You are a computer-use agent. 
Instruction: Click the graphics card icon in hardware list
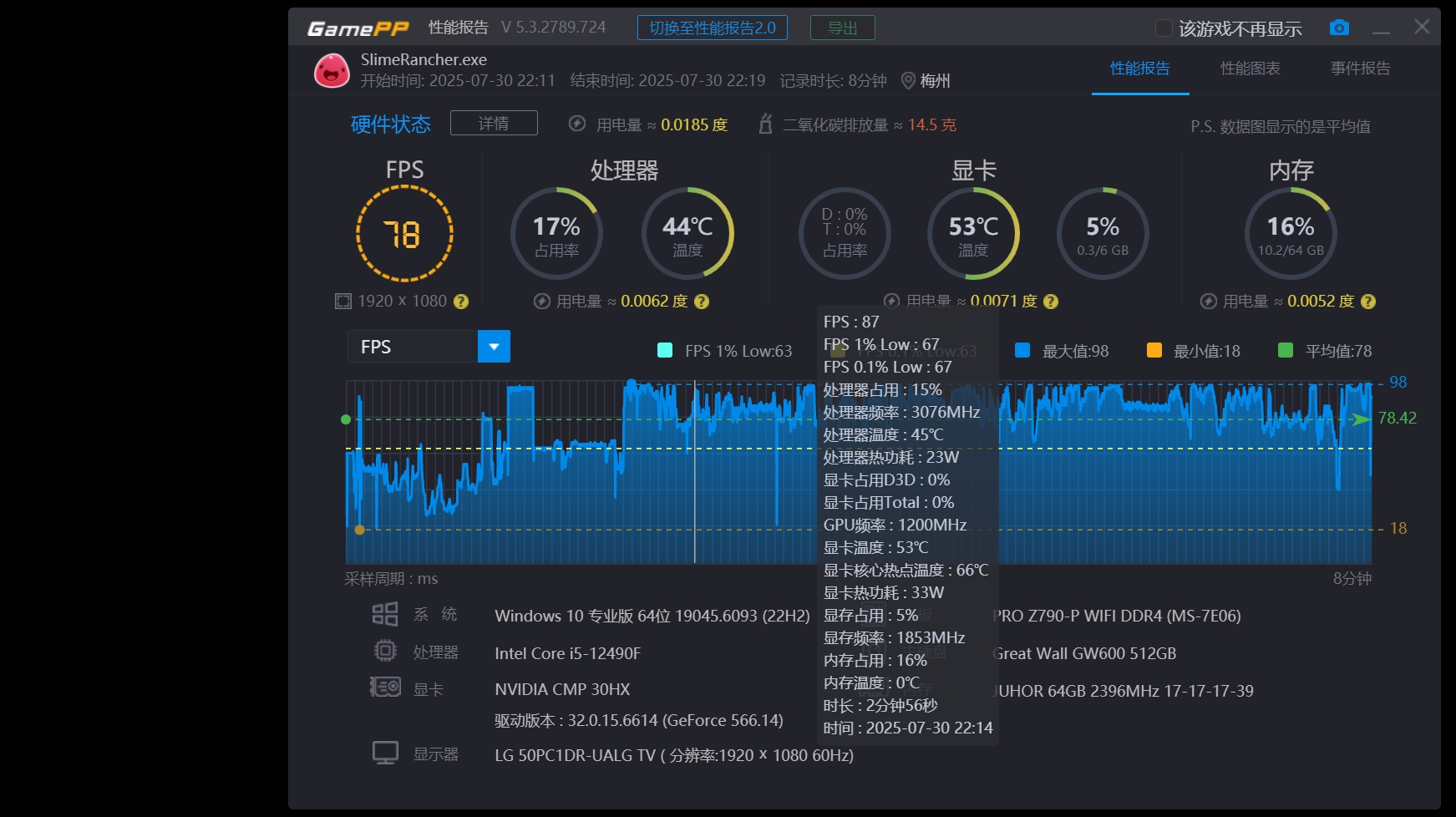pos(385,688)
